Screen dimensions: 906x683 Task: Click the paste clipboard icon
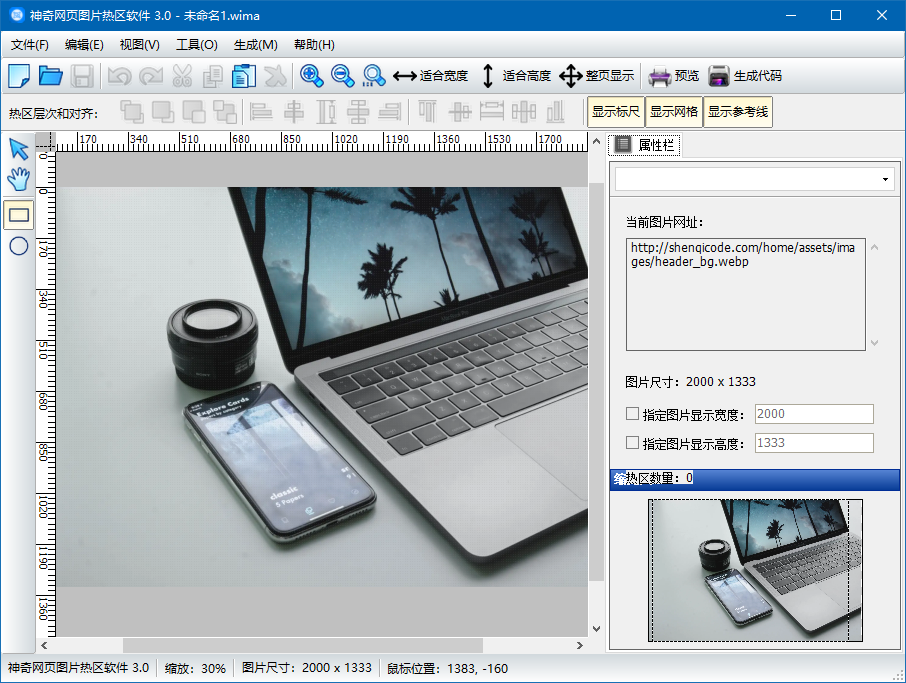click(x=244, y=76)
